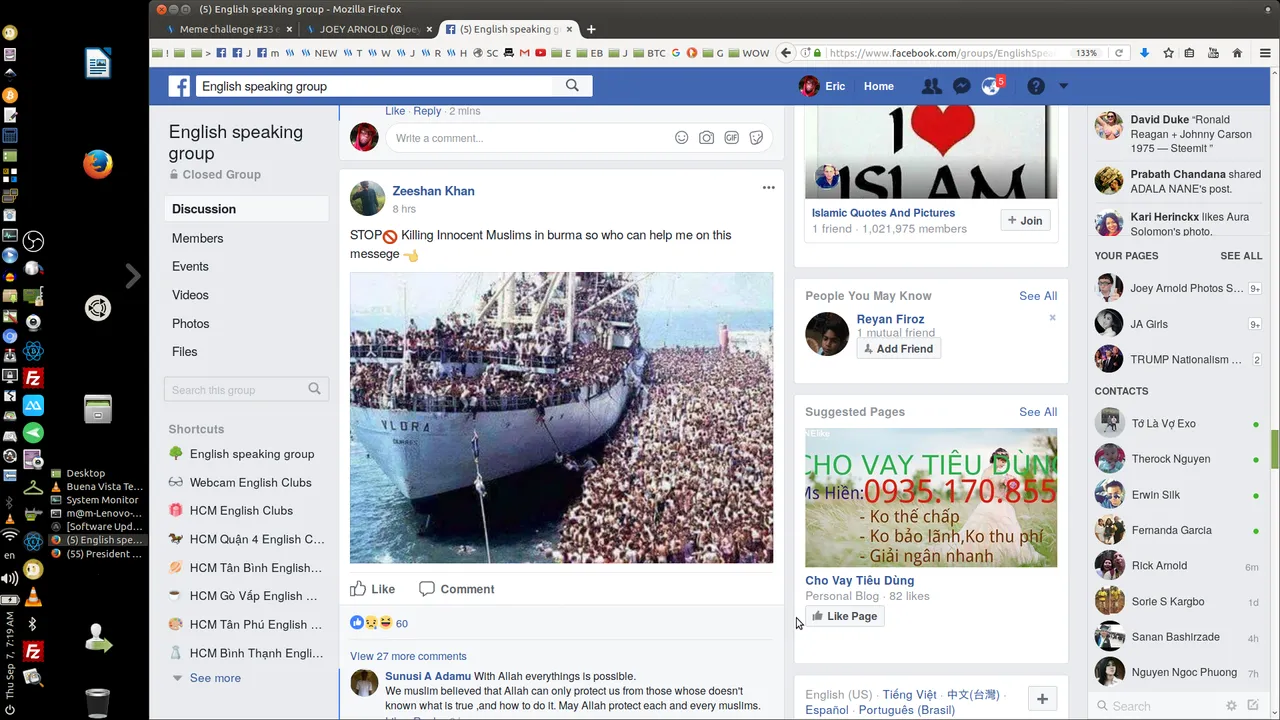Reload the page with the refresh icon
This screenshot has height=720, width=1280.
pos(1119,53)
